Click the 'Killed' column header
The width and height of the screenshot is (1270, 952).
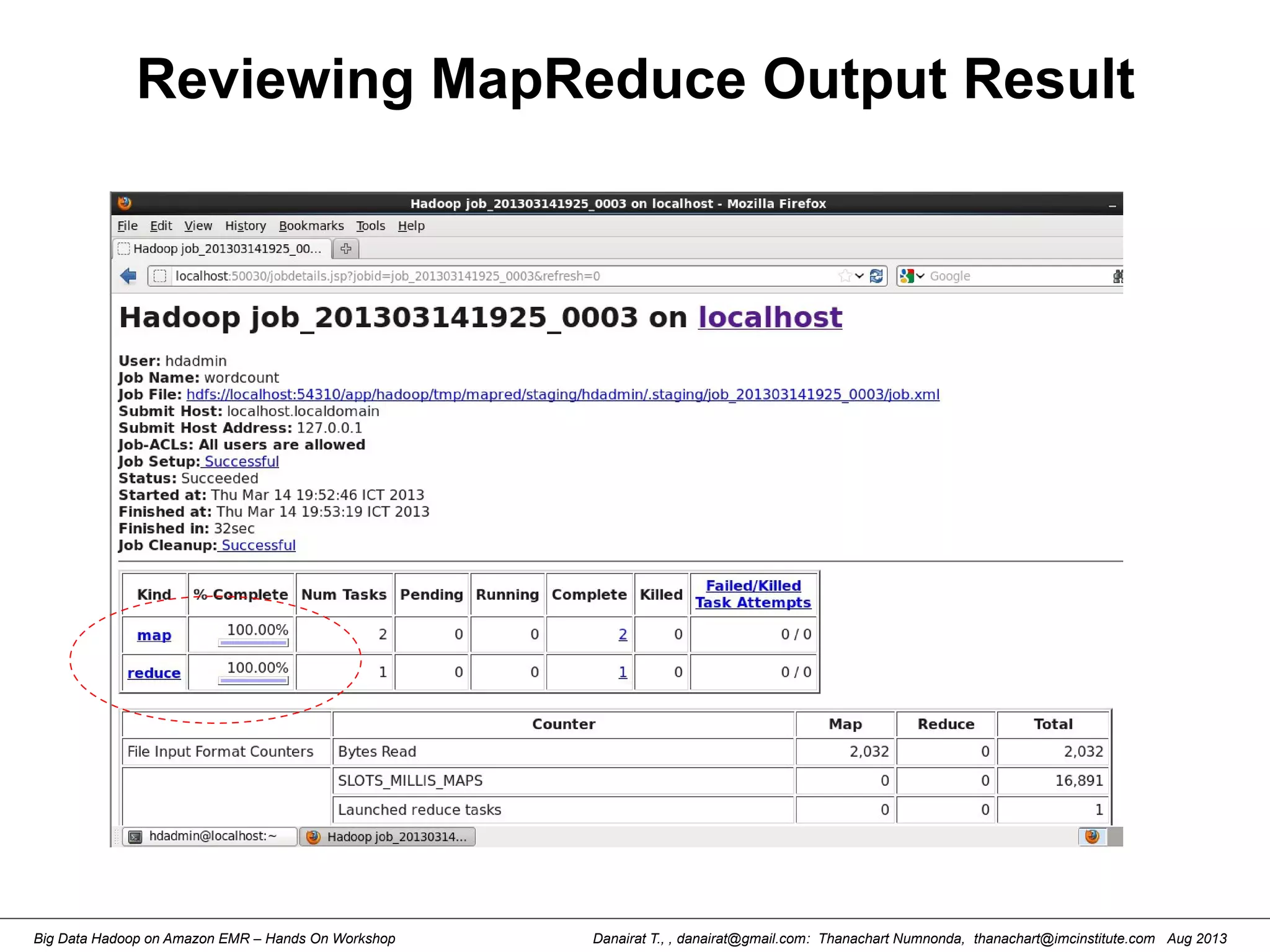click(661, 594)
